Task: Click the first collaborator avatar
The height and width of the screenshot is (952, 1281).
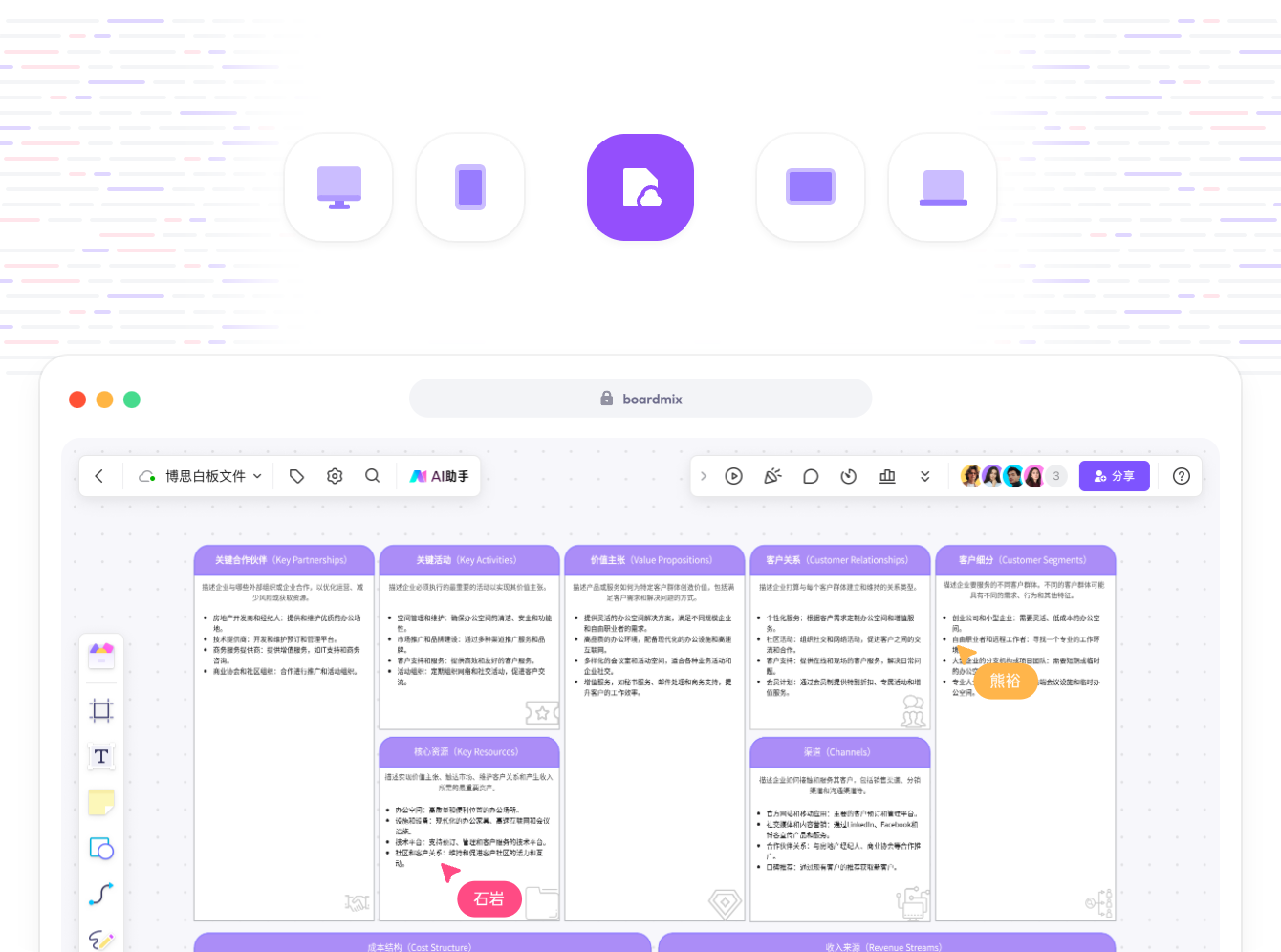Action: tap(971, 476)
